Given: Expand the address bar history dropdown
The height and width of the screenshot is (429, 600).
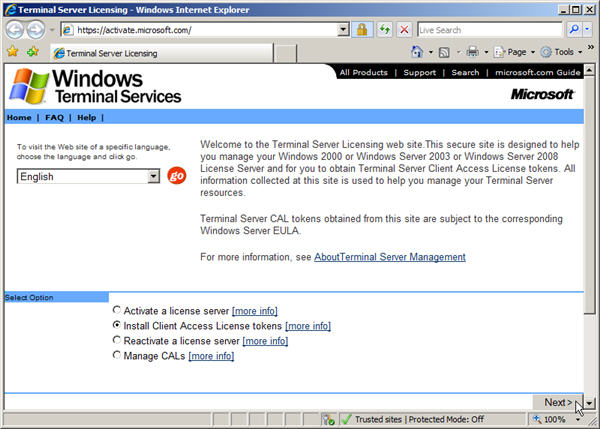Looking at the screenshot, I should click(x=343, y=30).
